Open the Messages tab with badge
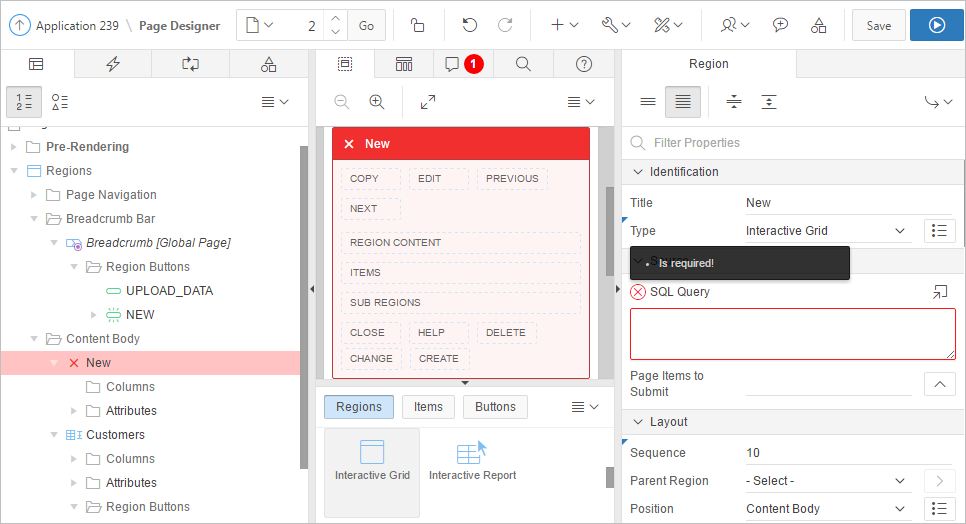Image resolution: width=966 pixels, height=524 pixels. (463, 64)
